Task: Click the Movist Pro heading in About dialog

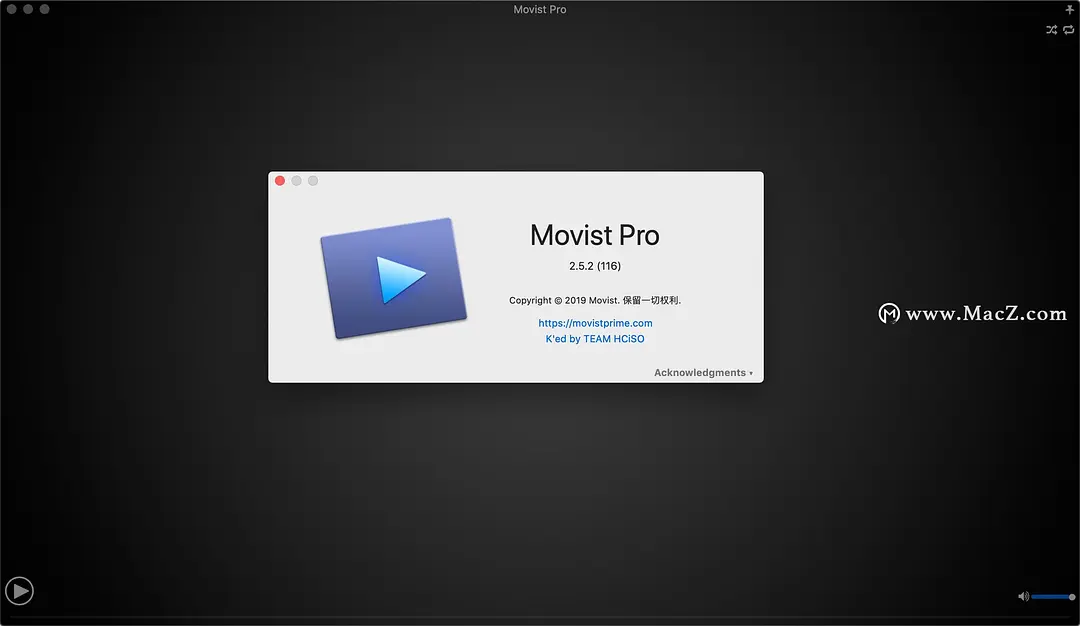Action: pos(595,236)
